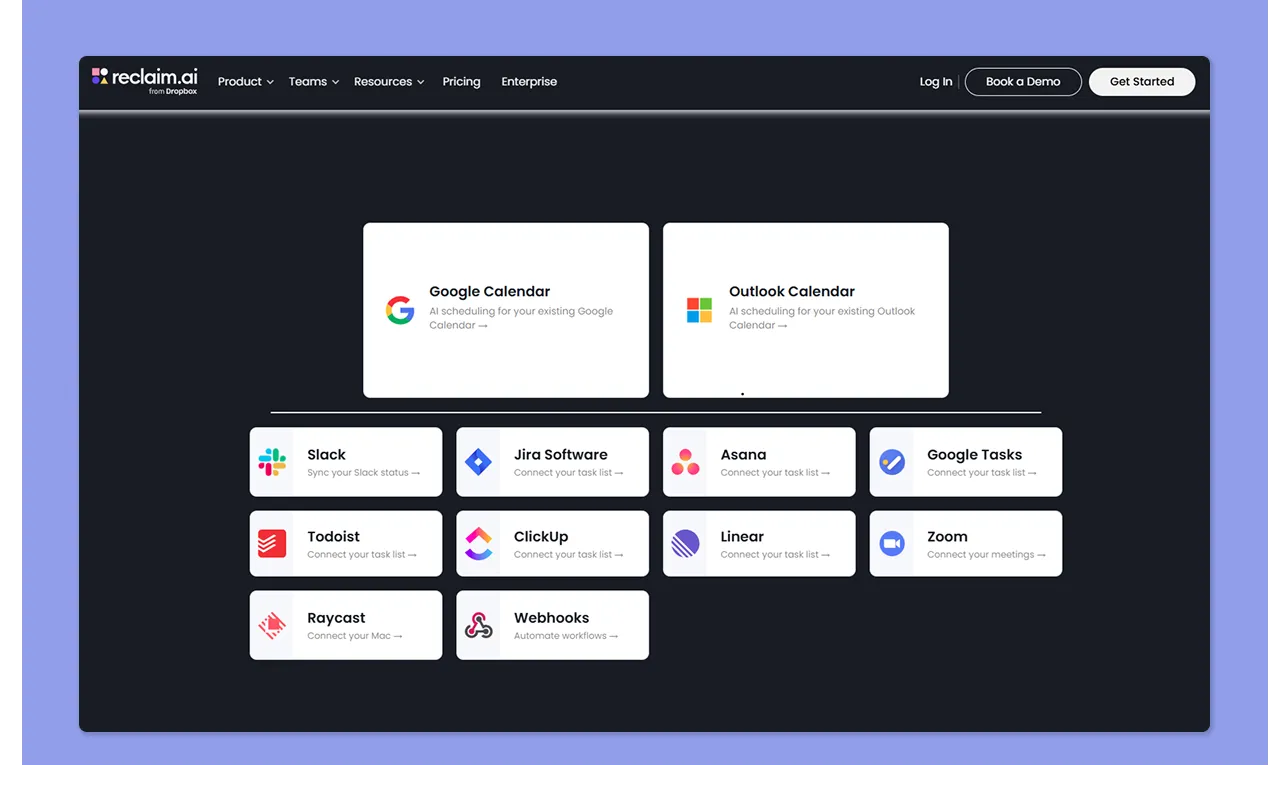Click 'AI scheduling for your existing Outlook Calendar' text
This screenshot has width=1288, height=788.
tap(822, 318)
